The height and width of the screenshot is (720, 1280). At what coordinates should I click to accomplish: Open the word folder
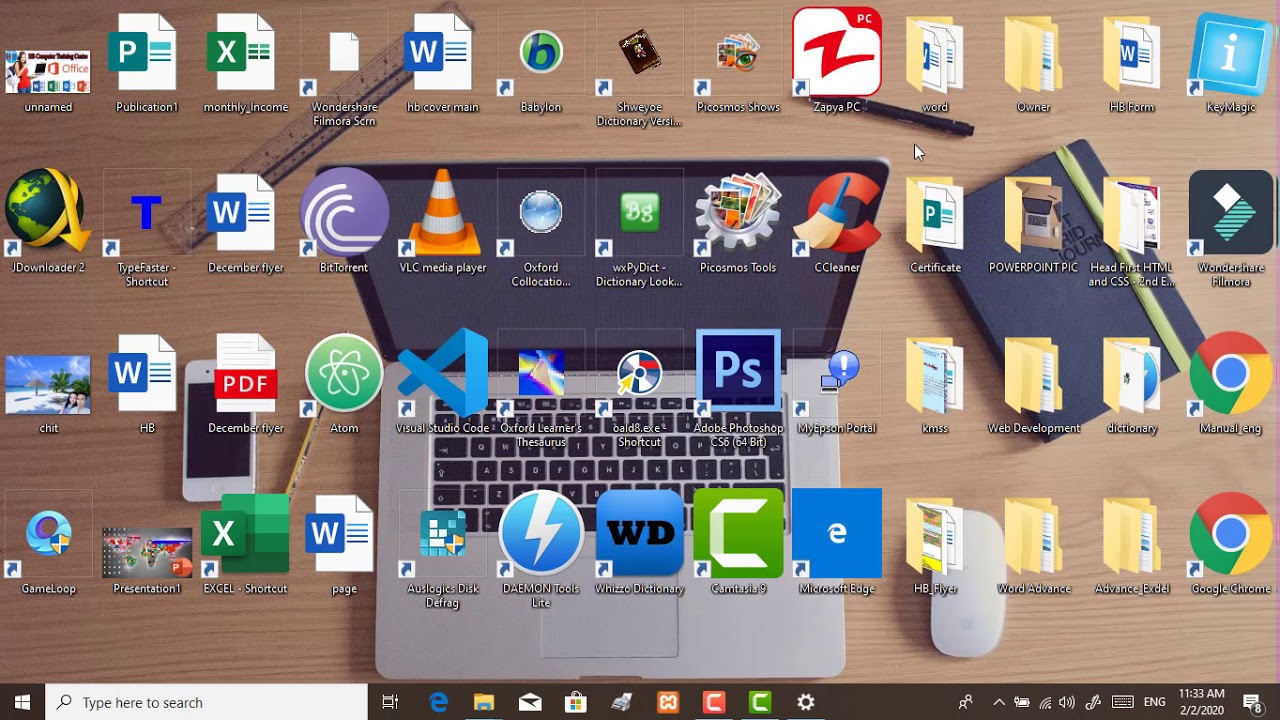935,54
